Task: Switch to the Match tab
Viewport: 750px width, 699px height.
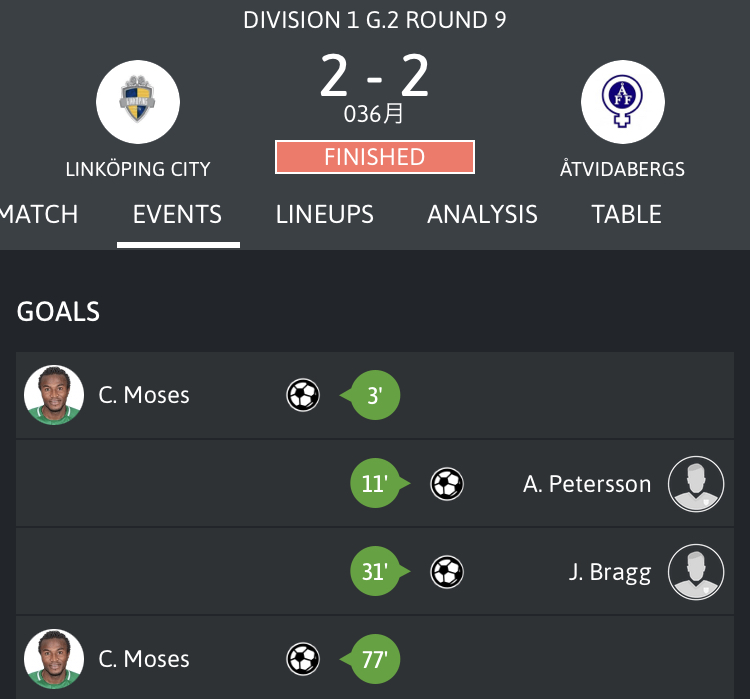Action: pyautogui.click(x=40, y=214)
